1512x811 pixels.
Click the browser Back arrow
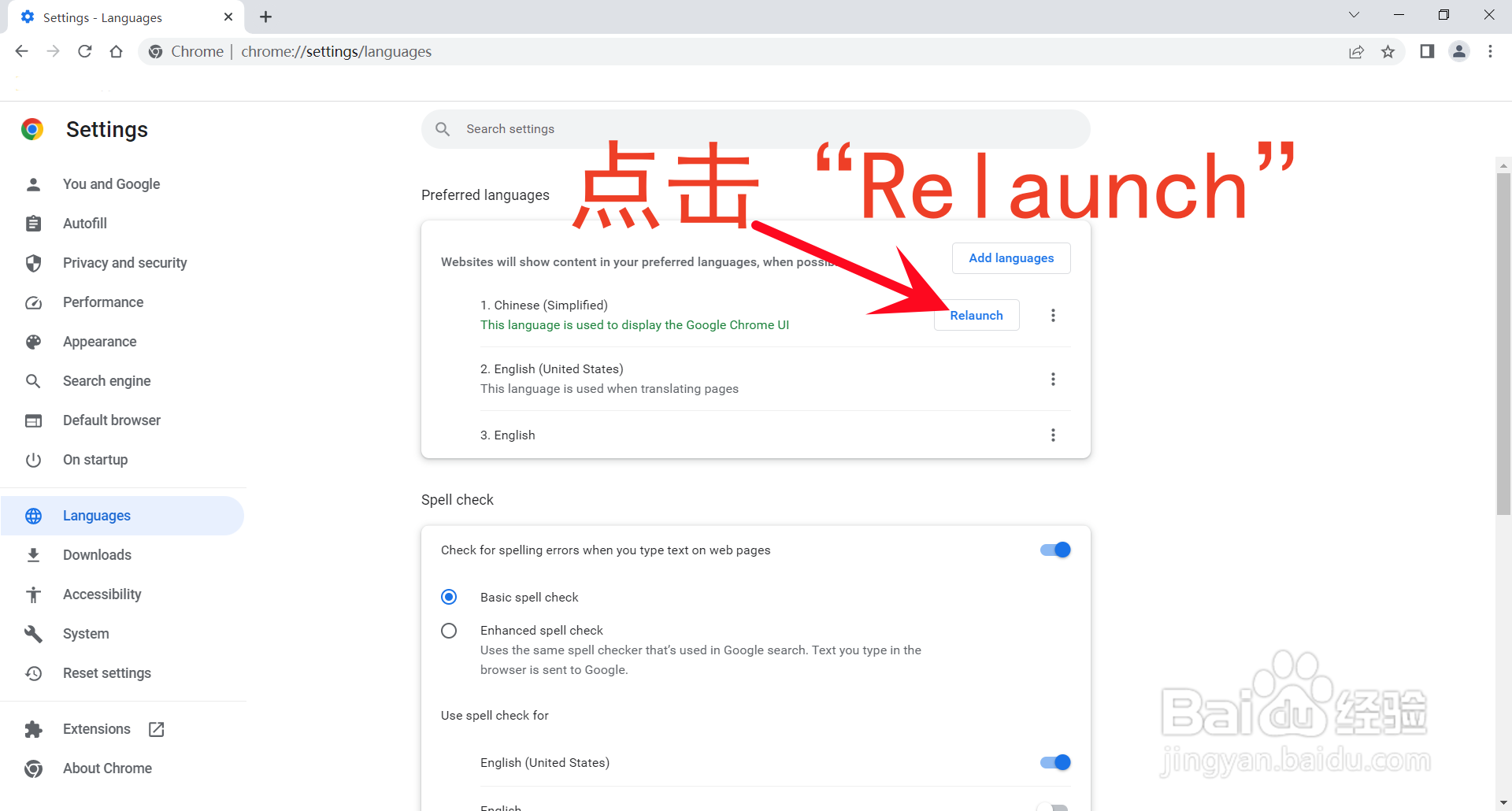[21, 51]
